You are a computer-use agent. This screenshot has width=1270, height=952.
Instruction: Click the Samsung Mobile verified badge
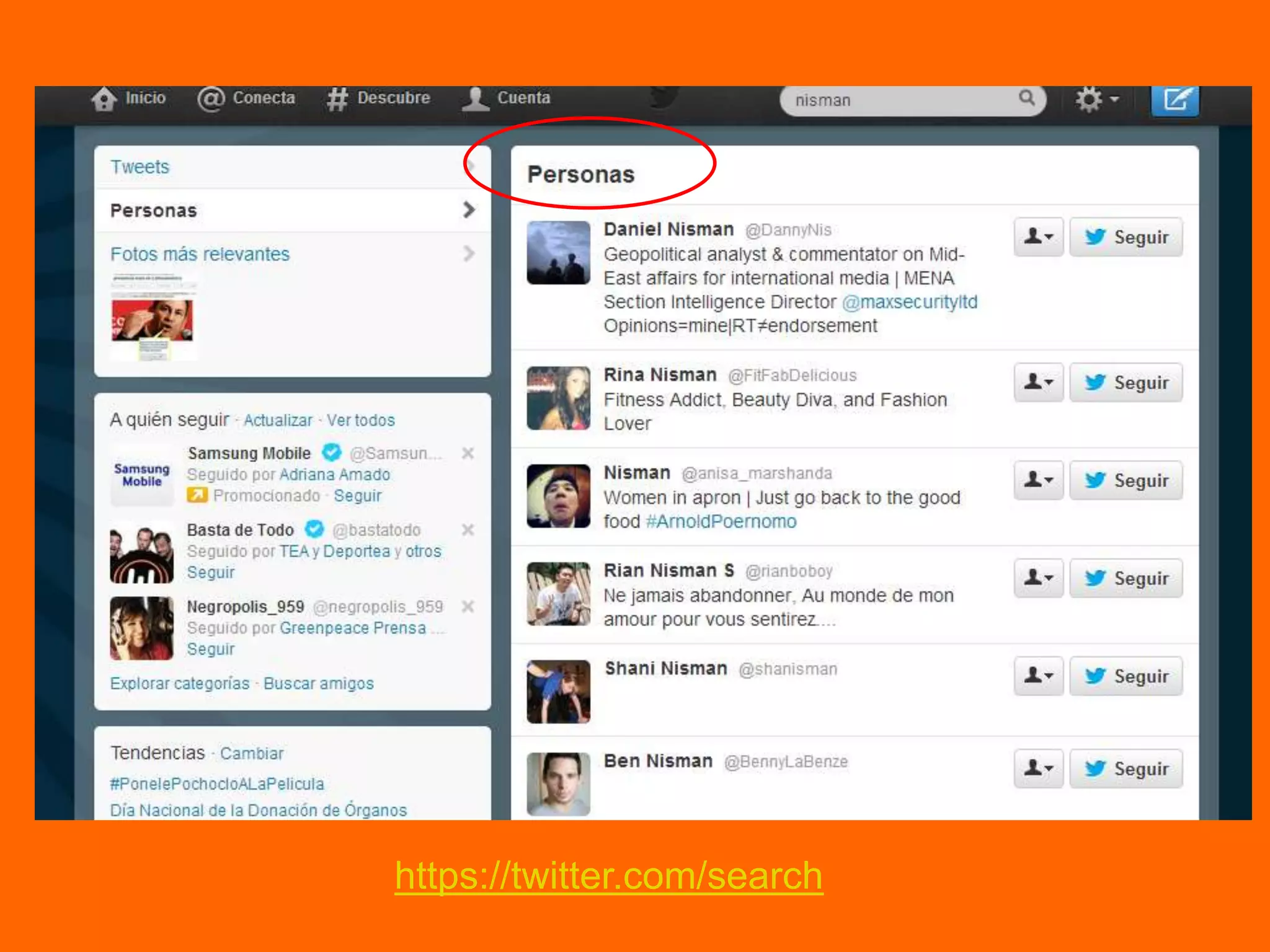point(332,452)
